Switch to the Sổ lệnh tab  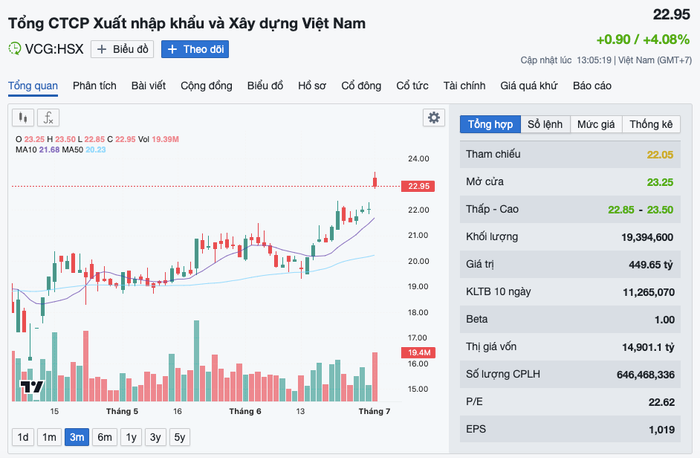coord(545,124)
